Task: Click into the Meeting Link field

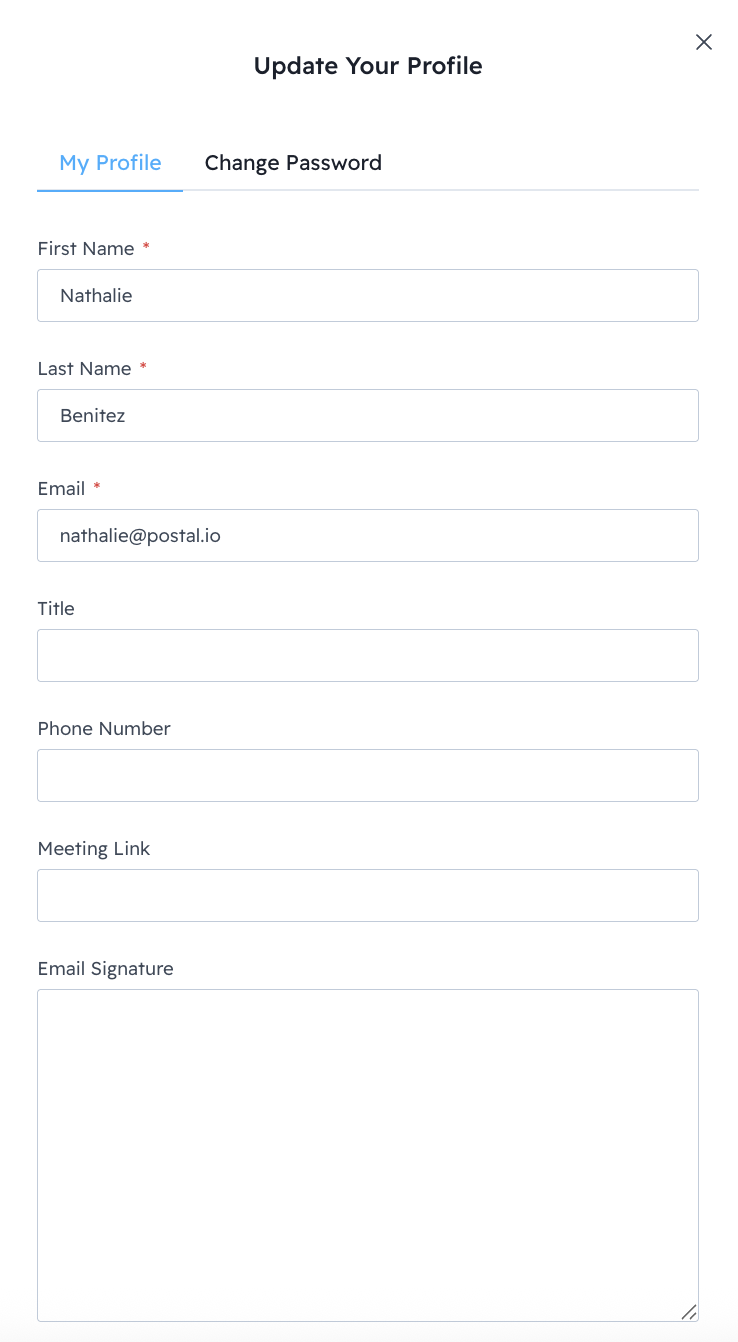Action: (x=368, y=895)
